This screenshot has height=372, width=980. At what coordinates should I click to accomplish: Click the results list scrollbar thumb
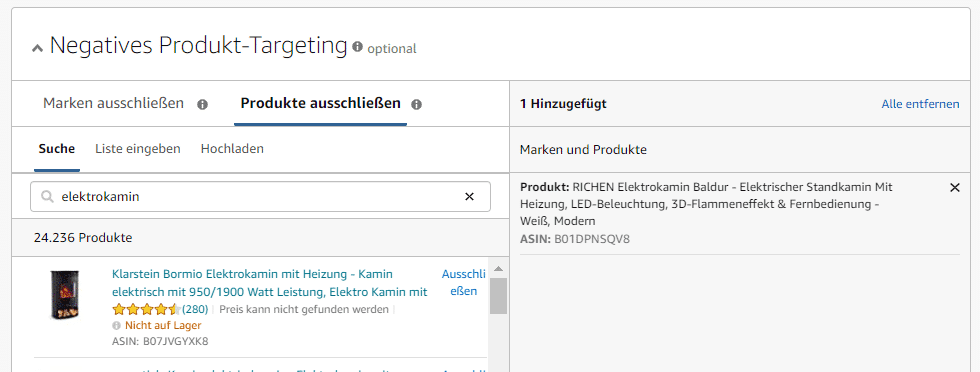coord(498,296)
